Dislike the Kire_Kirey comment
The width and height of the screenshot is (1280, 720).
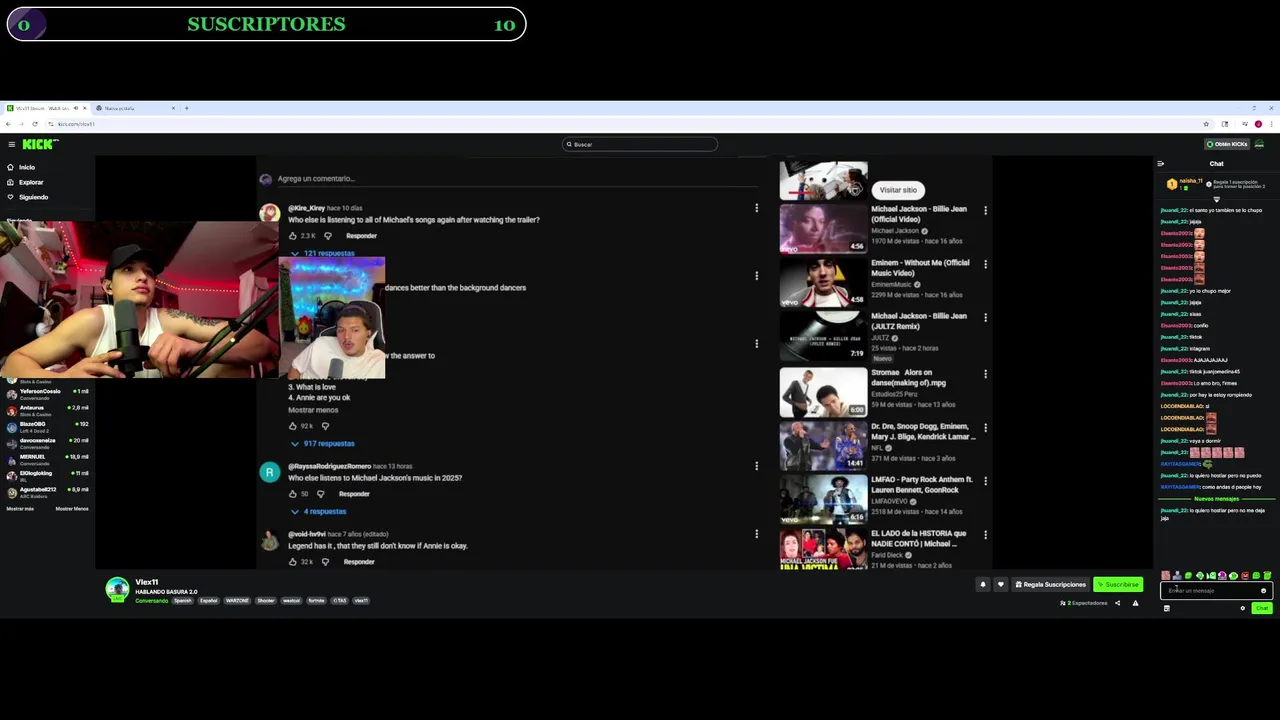327,236
